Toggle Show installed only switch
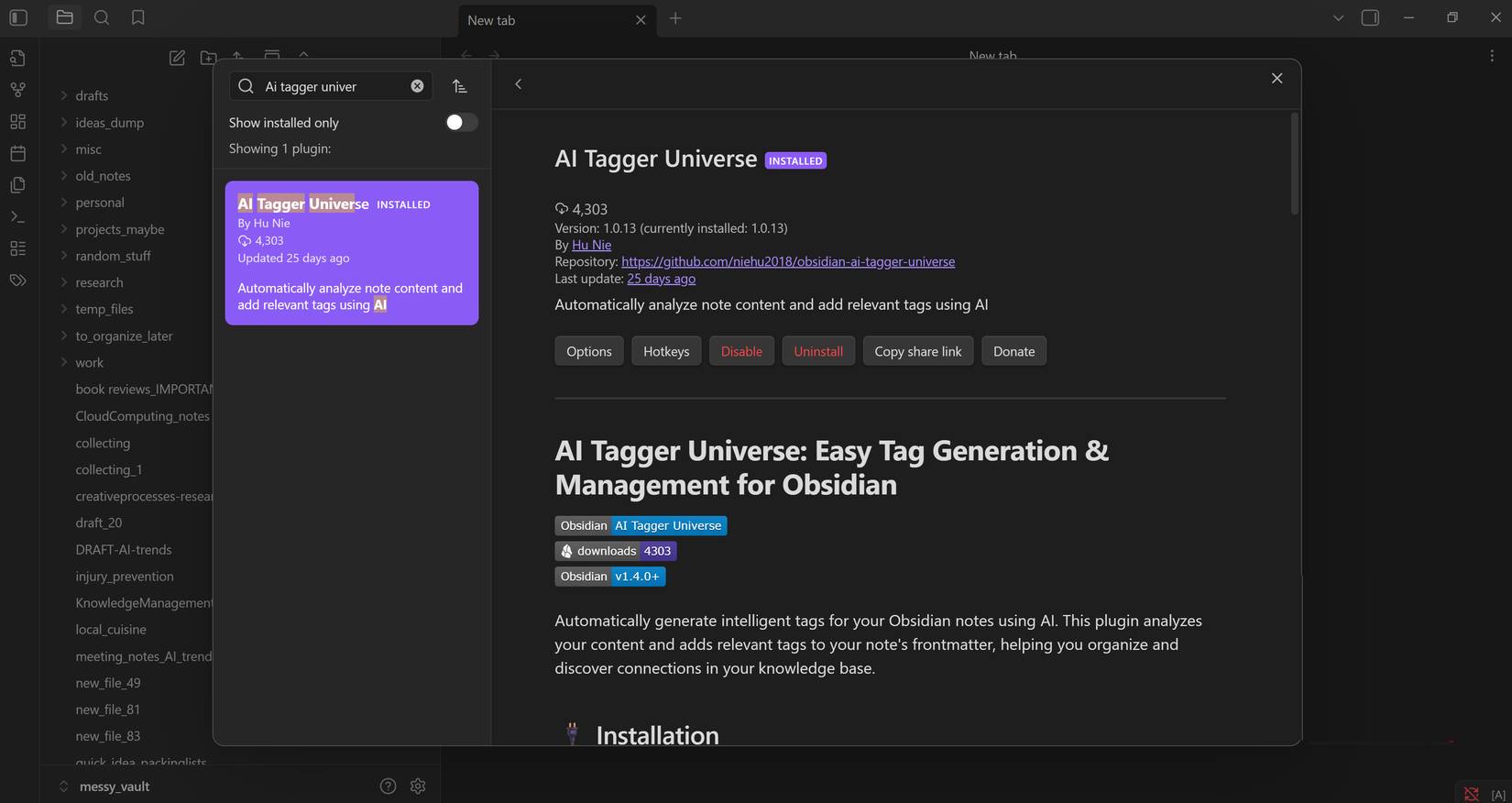This screenshot has height=803, width=1512. pyautogui.click(x=461, y=123)
